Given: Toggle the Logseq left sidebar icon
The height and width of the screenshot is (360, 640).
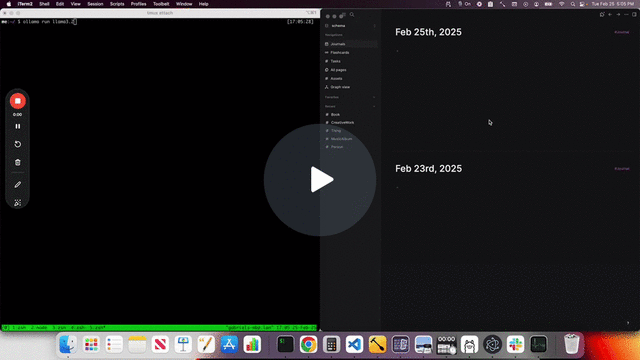Looking at the screenshot, I should click(x=343, y=15).
